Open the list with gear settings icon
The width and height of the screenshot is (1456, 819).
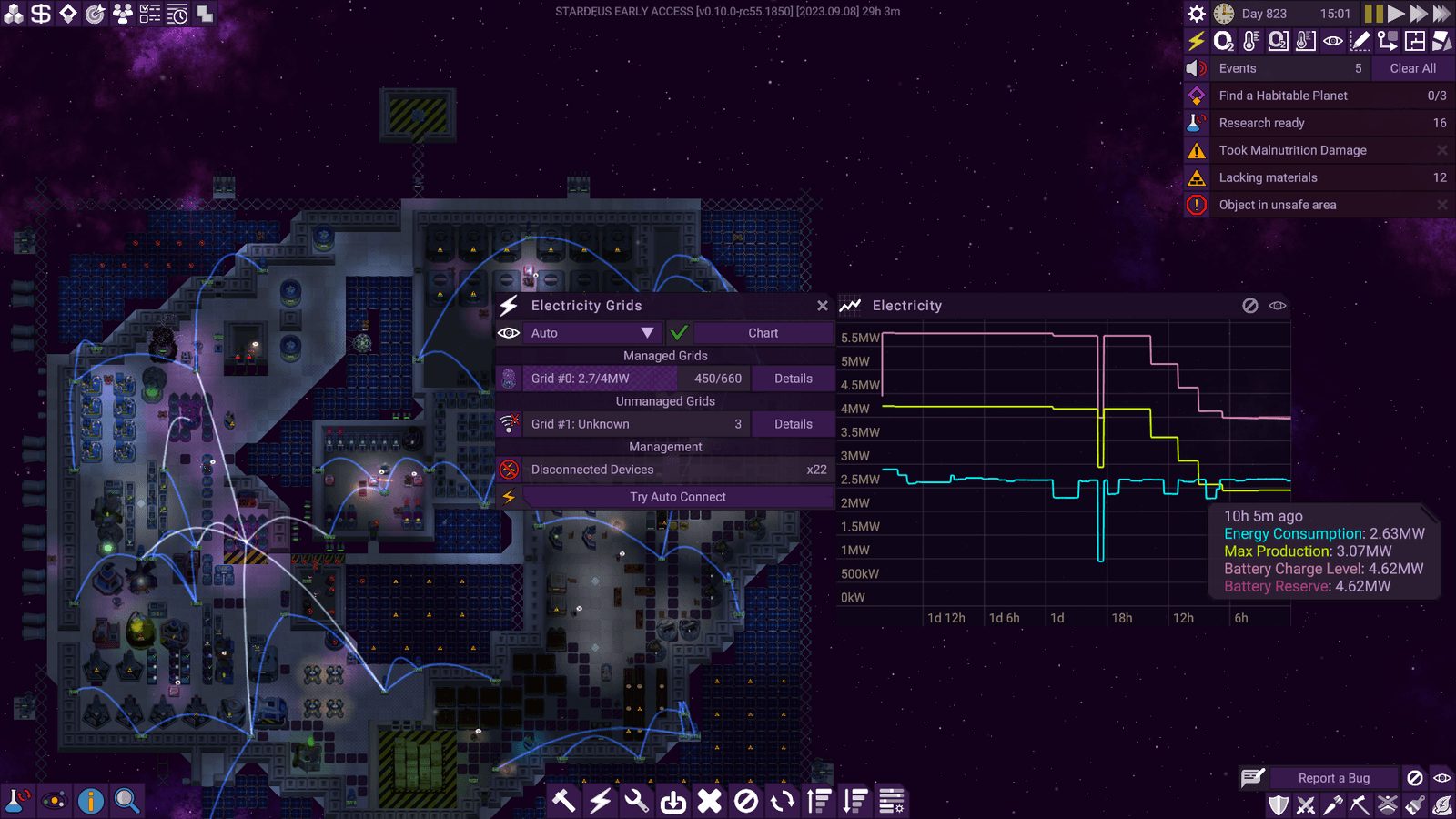pos(892,801)
